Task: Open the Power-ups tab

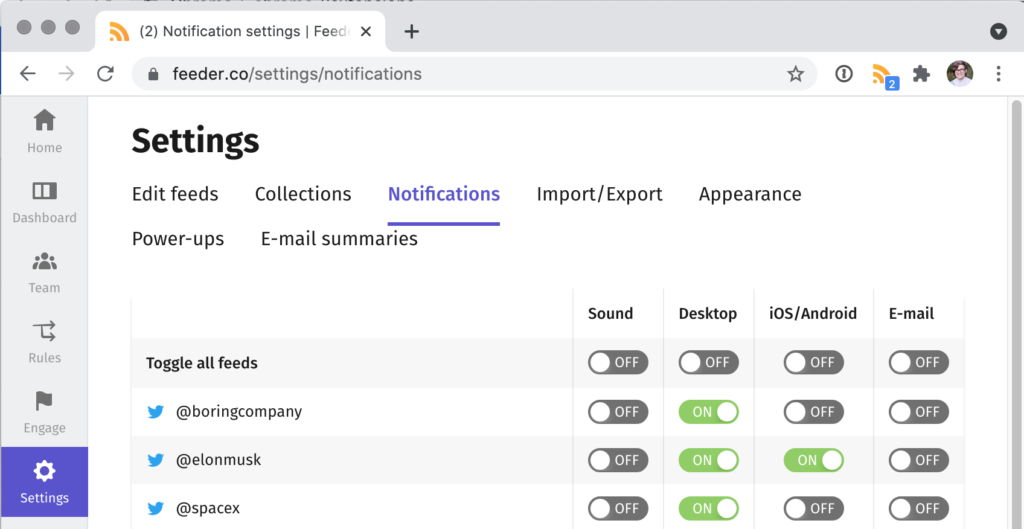Action: pyautogui.click(x=178, y=240)
